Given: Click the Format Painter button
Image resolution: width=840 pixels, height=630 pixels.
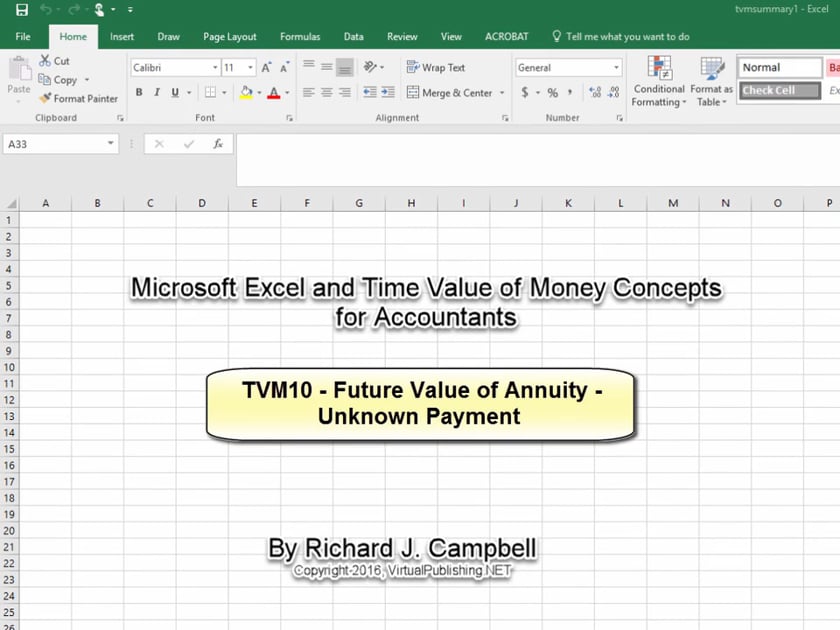Looking at the screenshot, I should click(x=78, y=99).
